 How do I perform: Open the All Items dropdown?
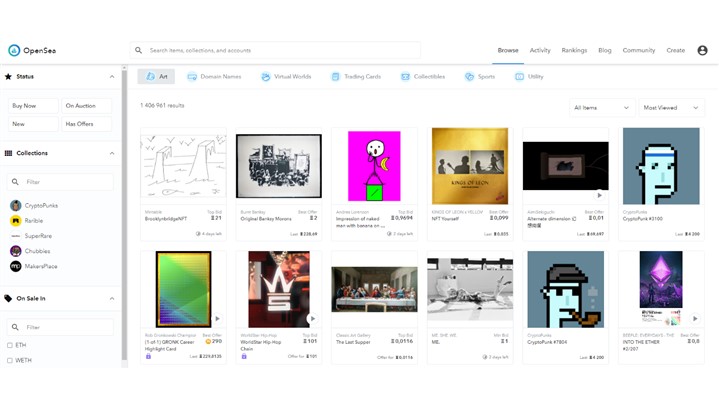tap(600, 107)
